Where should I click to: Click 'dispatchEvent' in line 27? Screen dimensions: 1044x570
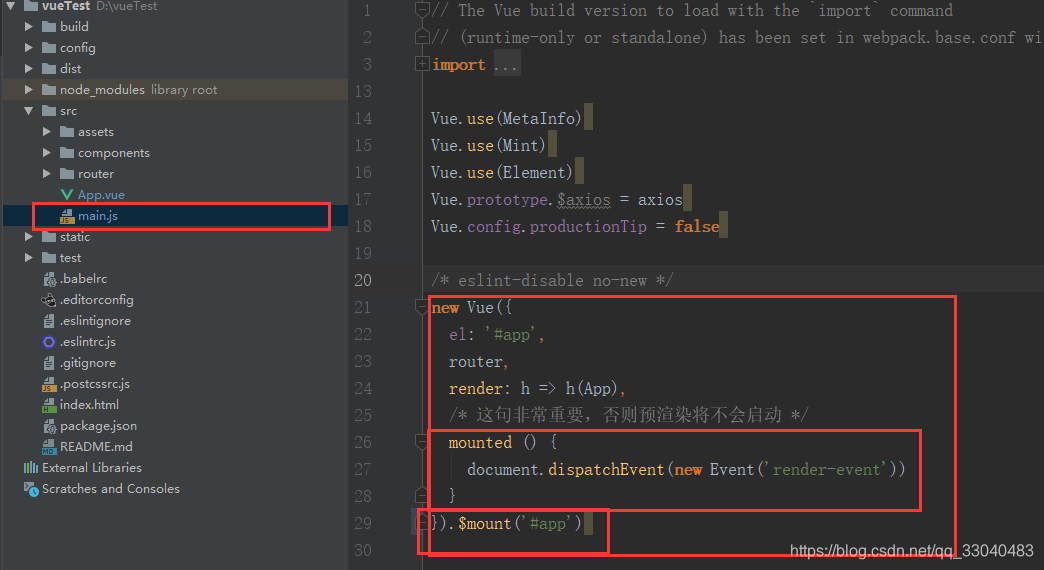tap(606, 469)
